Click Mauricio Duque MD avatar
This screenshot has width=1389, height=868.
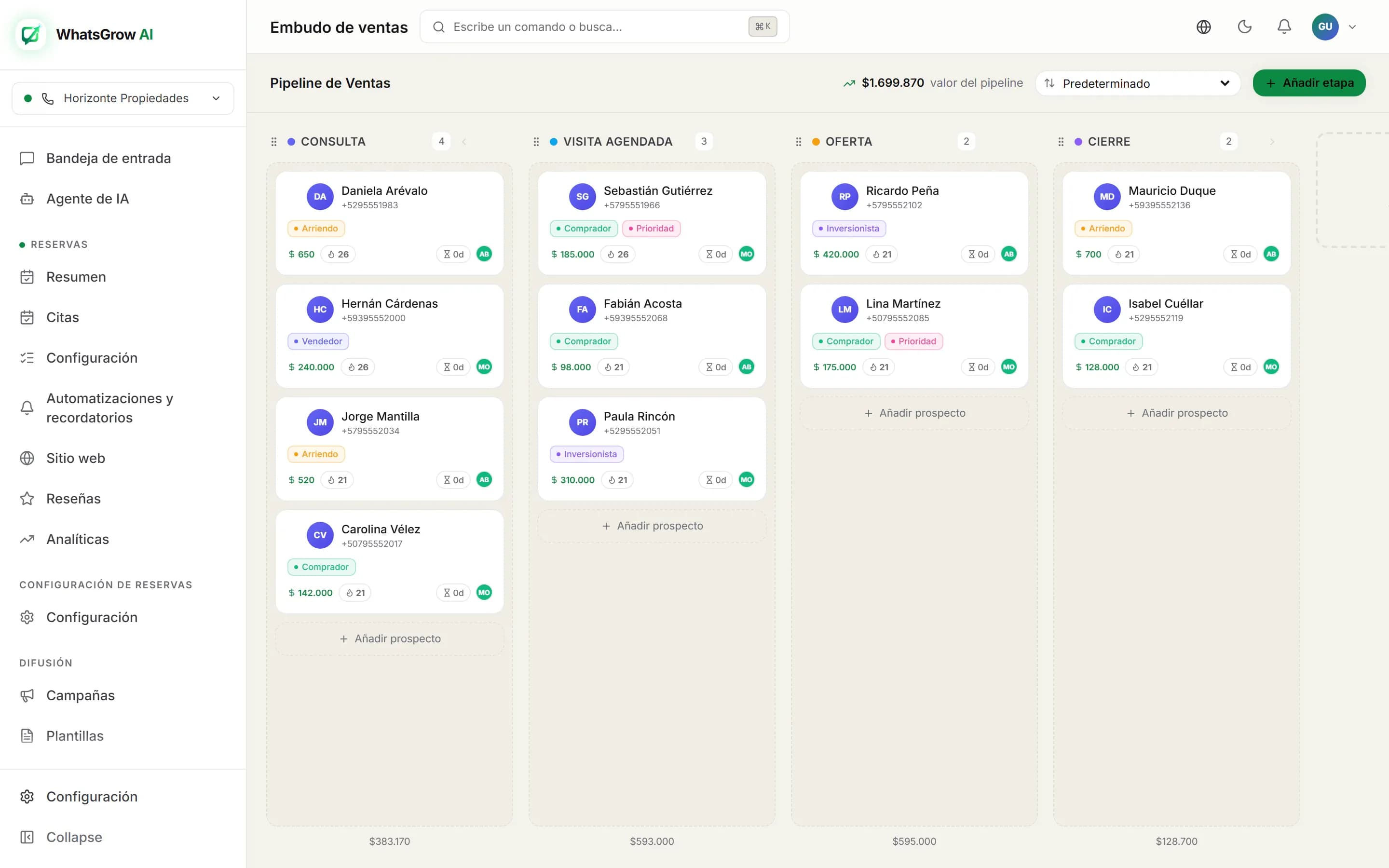1107,197
